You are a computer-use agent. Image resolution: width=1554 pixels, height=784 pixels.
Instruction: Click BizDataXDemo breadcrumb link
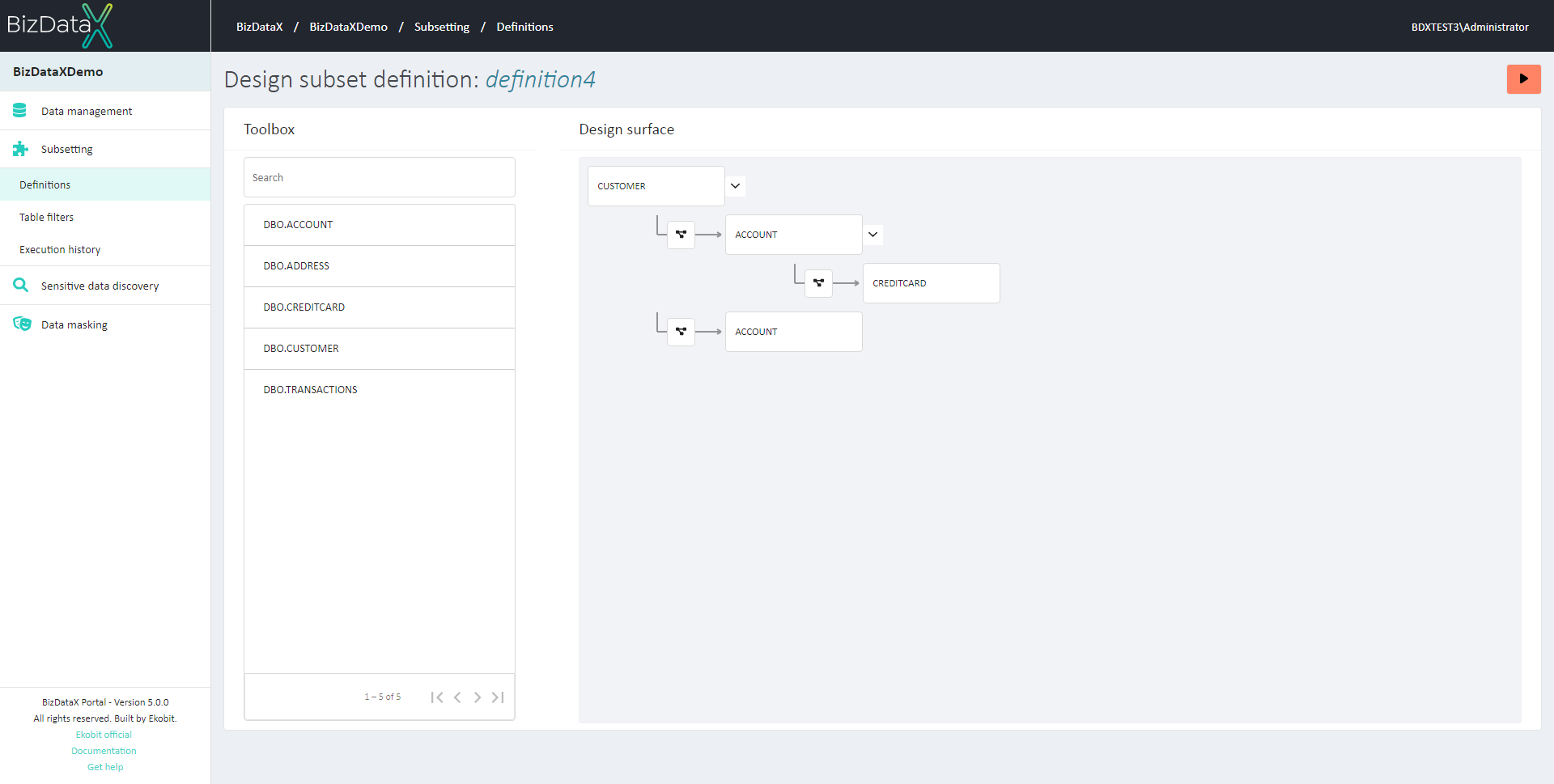point(349,27)
